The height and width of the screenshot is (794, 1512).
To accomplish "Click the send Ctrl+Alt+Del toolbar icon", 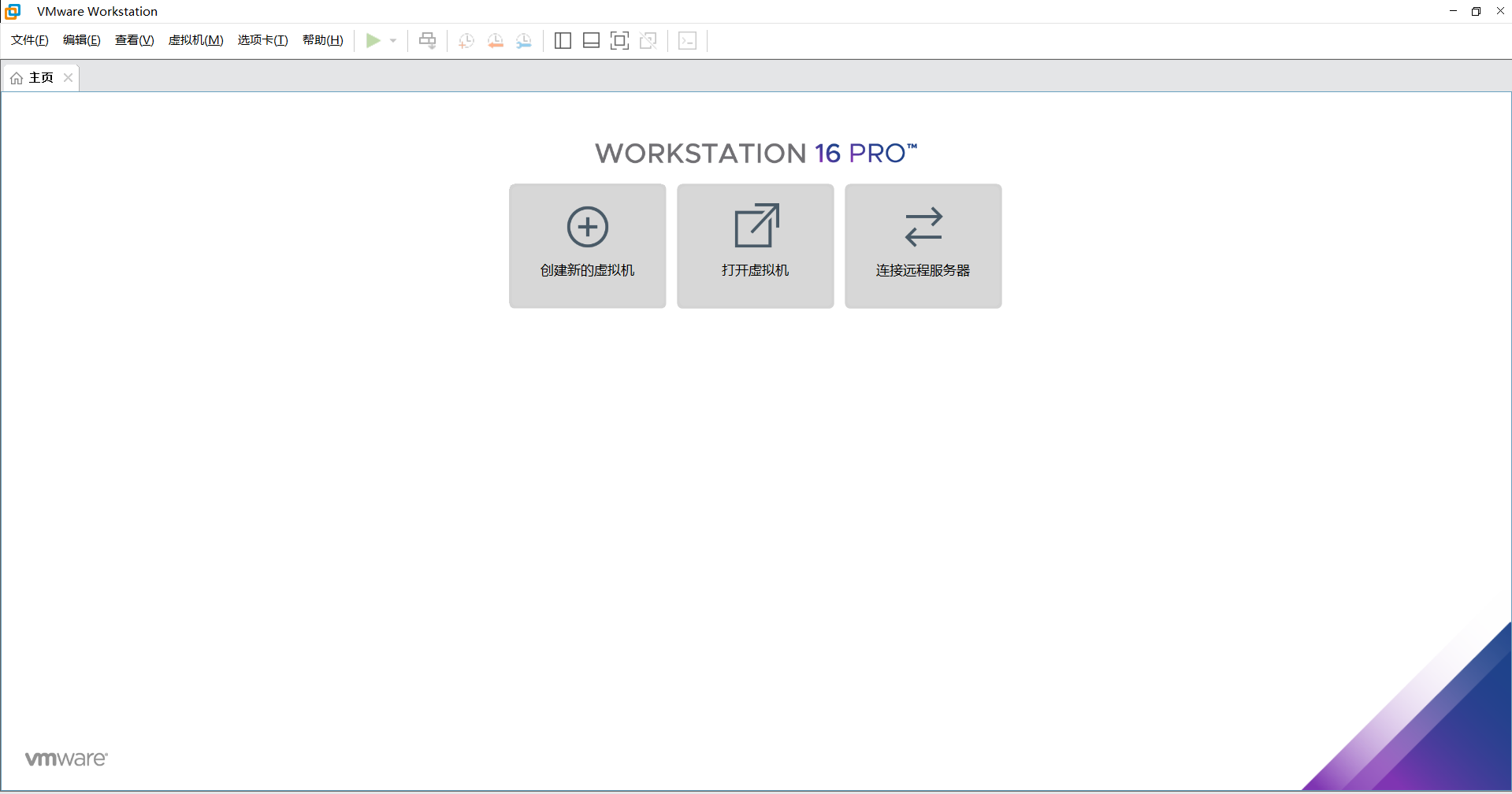I will tap(428, 40).
